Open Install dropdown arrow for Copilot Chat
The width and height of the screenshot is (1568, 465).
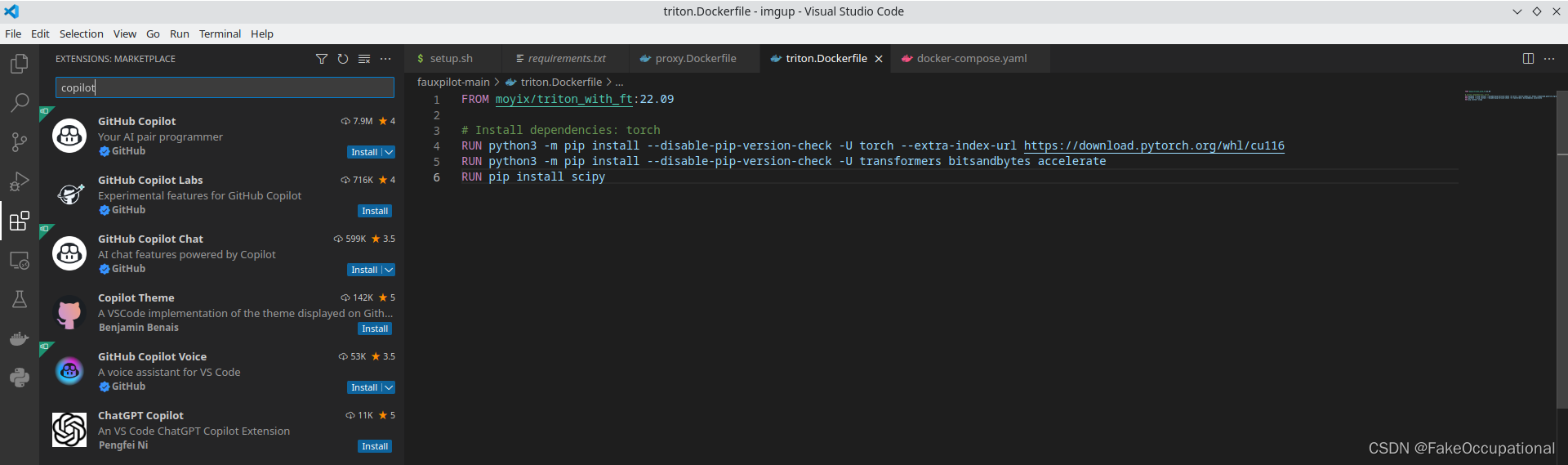coord(389,270)
